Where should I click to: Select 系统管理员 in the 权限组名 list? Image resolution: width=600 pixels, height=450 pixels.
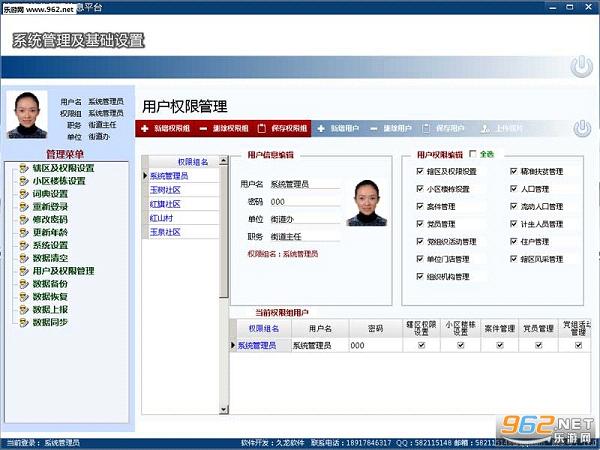click(x=184, y=176)
